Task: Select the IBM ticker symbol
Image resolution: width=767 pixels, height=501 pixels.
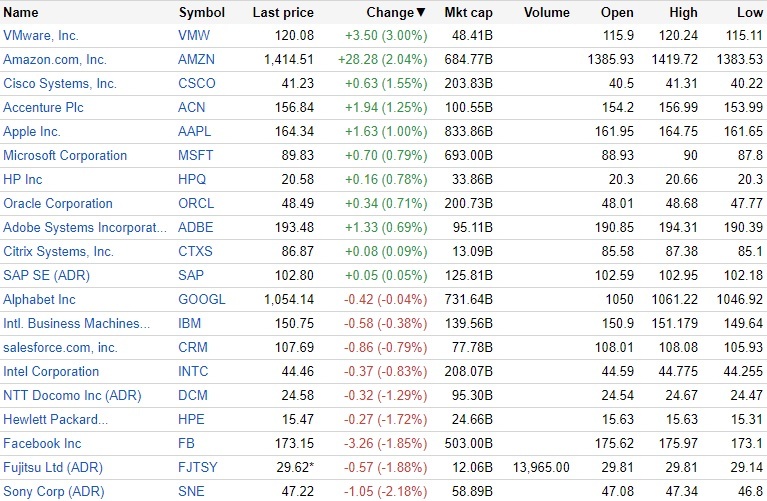Action: click(190, 324)
